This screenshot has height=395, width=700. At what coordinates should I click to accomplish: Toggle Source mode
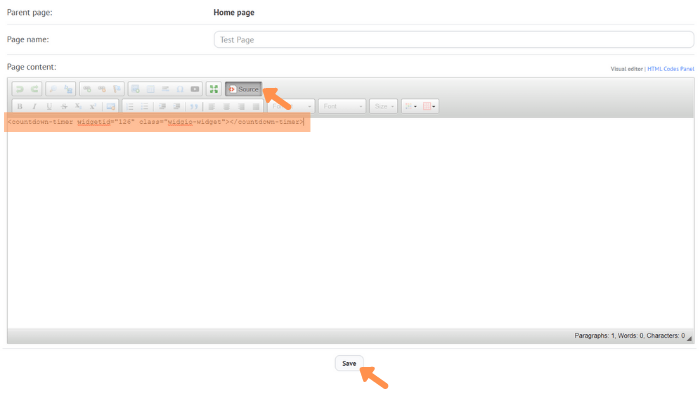(243, 89)
